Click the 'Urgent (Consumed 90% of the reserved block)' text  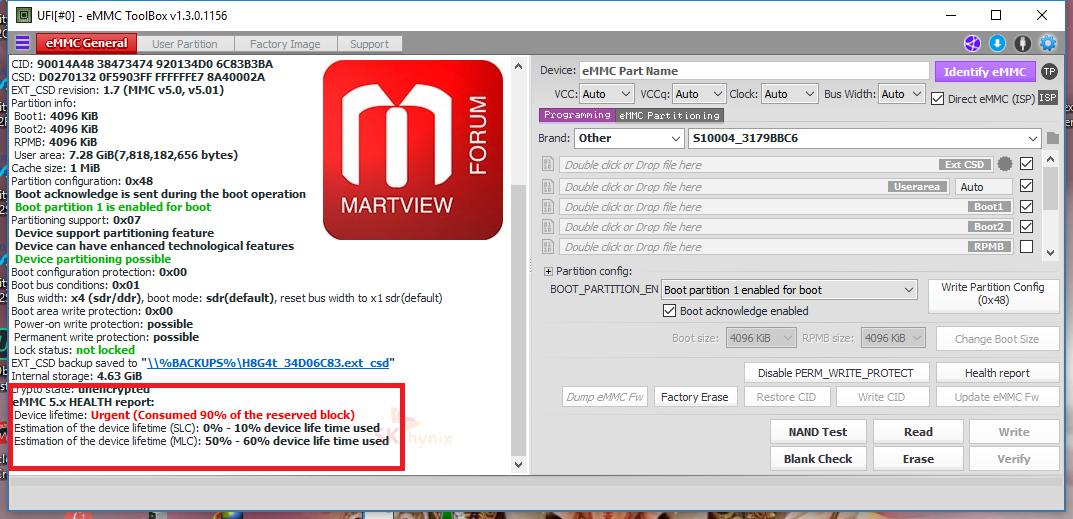pos(222,415)
